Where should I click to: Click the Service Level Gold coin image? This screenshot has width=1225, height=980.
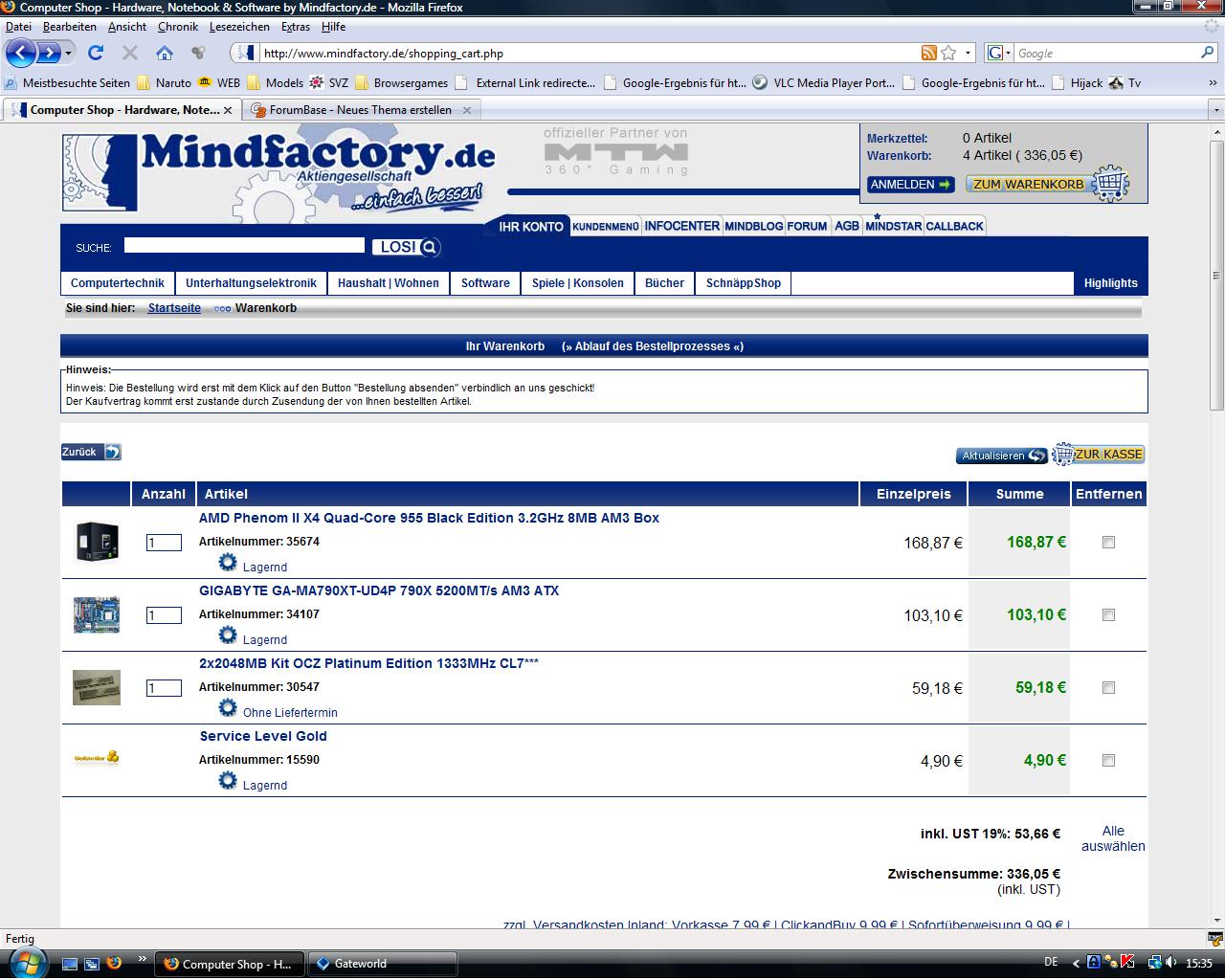(97, 758)
